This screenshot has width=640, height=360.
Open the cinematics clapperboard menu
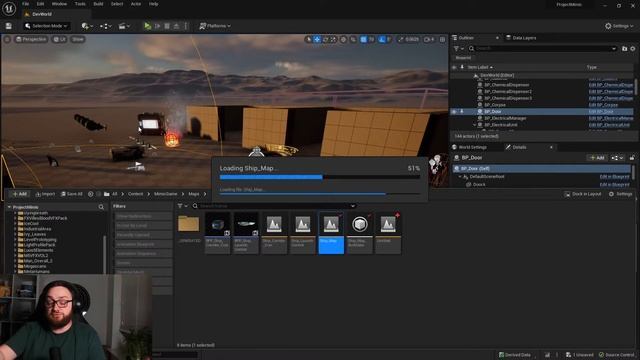click(124, 26)
